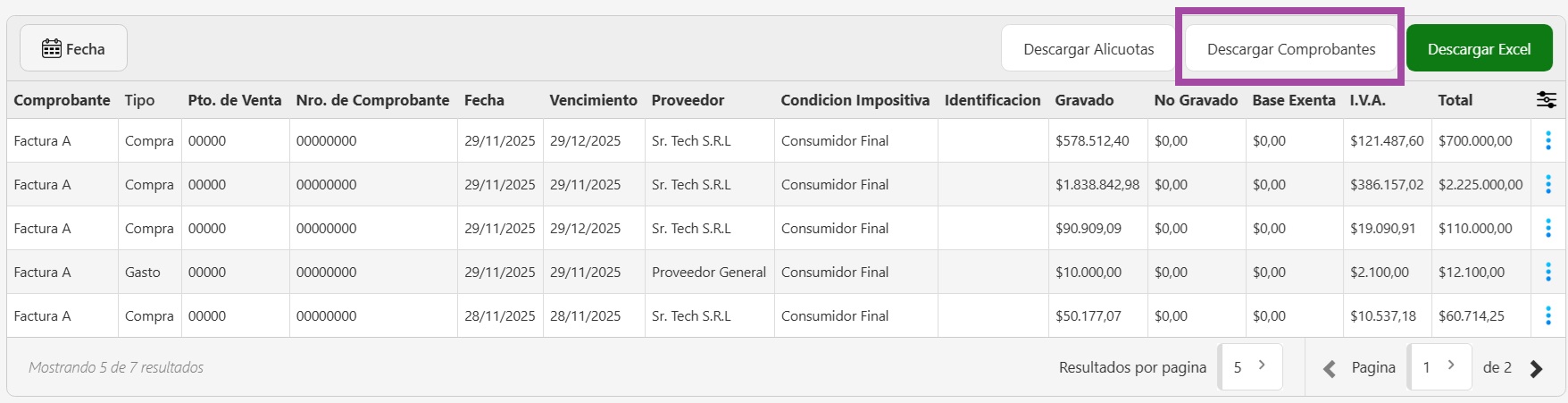Viewport: 1568px width, 403px height.
Task: Open the three-dot menu for the Gasto row
Action: [x=1547, y=272]
